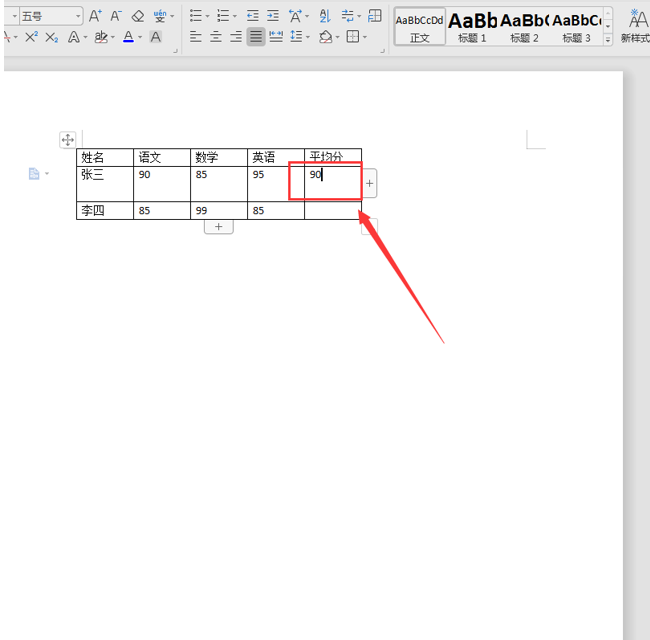The height and width of the screenshot is (640, 650).
Task: Align text left
Action: tap(196, 37)
